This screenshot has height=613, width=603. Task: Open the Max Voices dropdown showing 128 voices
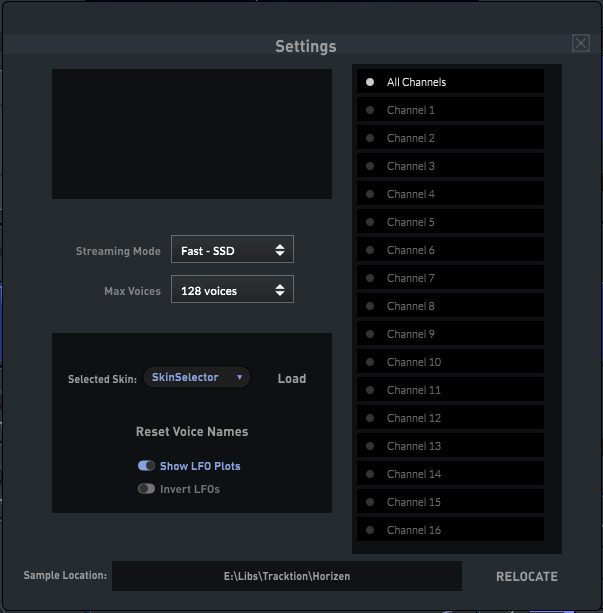[232, 289]
